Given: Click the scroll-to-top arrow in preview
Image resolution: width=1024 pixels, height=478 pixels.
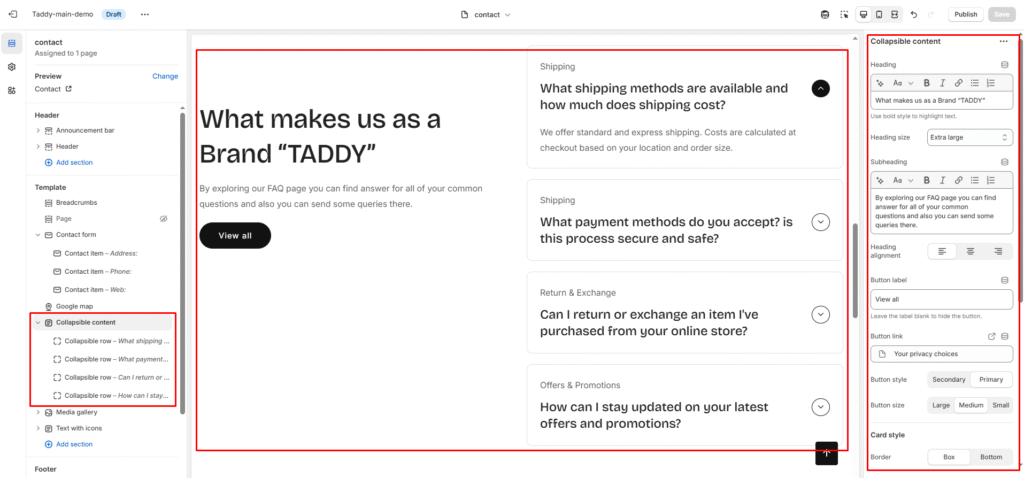Looking at the screenshot, I should (x=826, y=453).
